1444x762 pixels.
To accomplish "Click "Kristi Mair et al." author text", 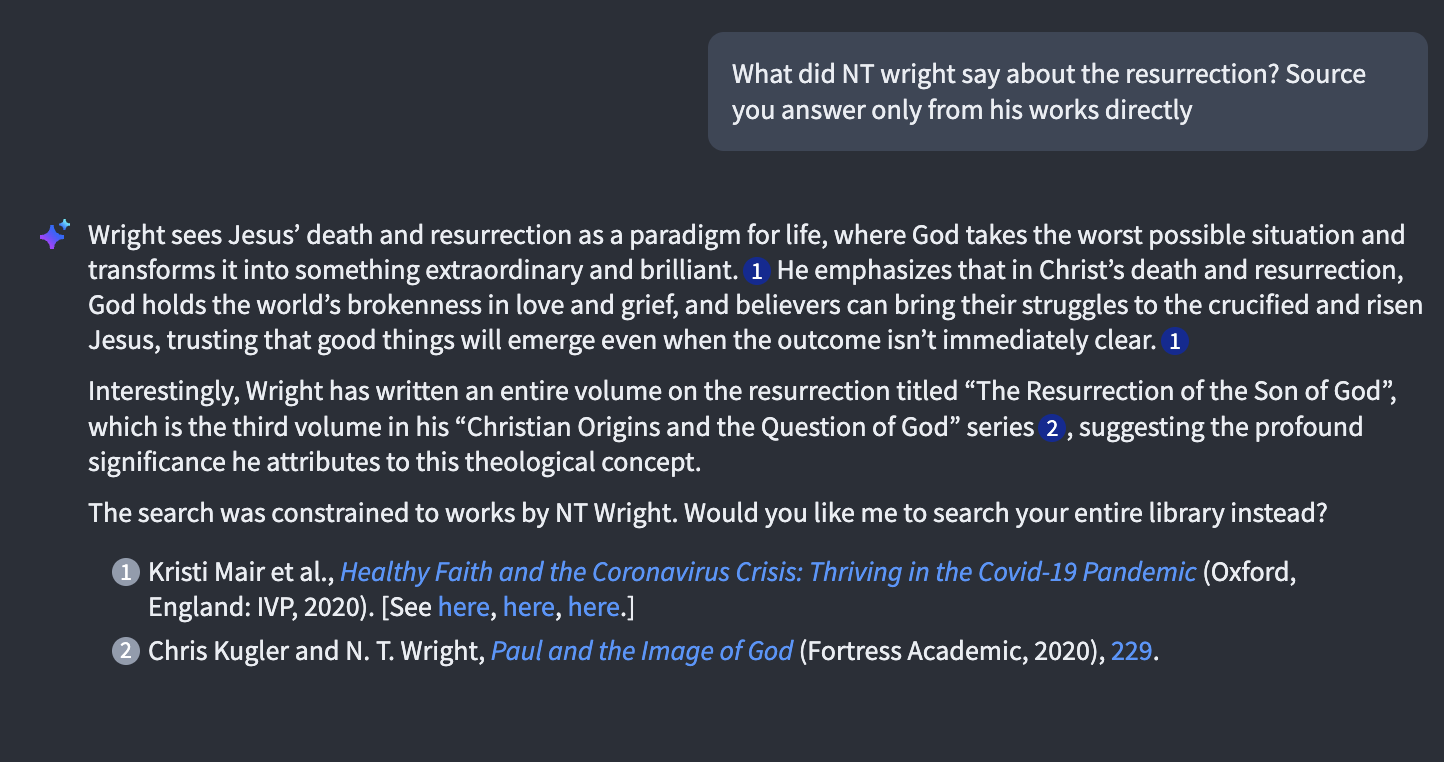I will (x=242, y=572).
